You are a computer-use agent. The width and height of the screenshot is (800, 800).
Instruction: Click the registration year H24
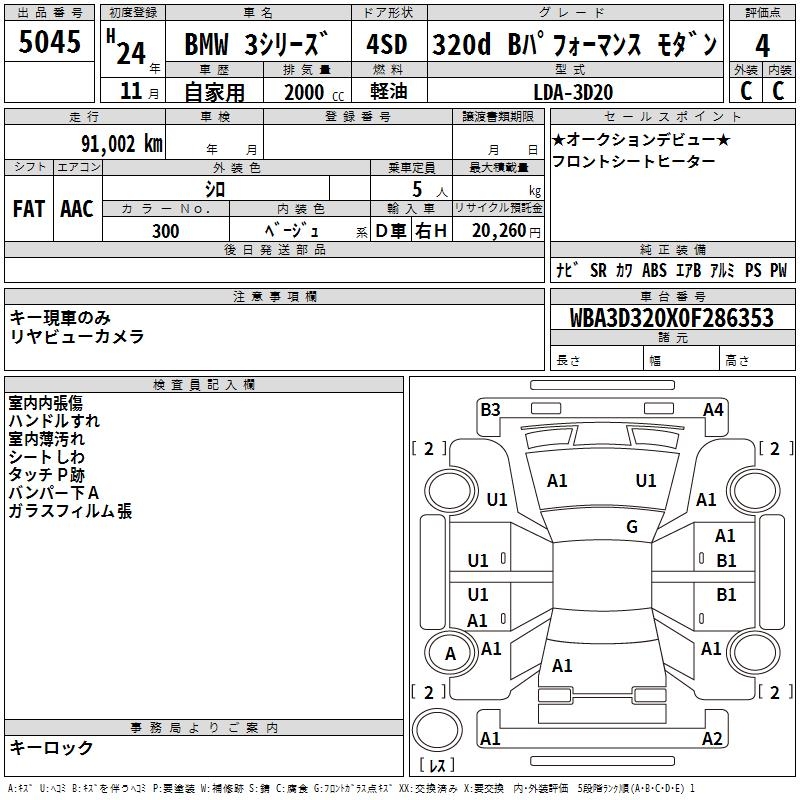point(127,47)
